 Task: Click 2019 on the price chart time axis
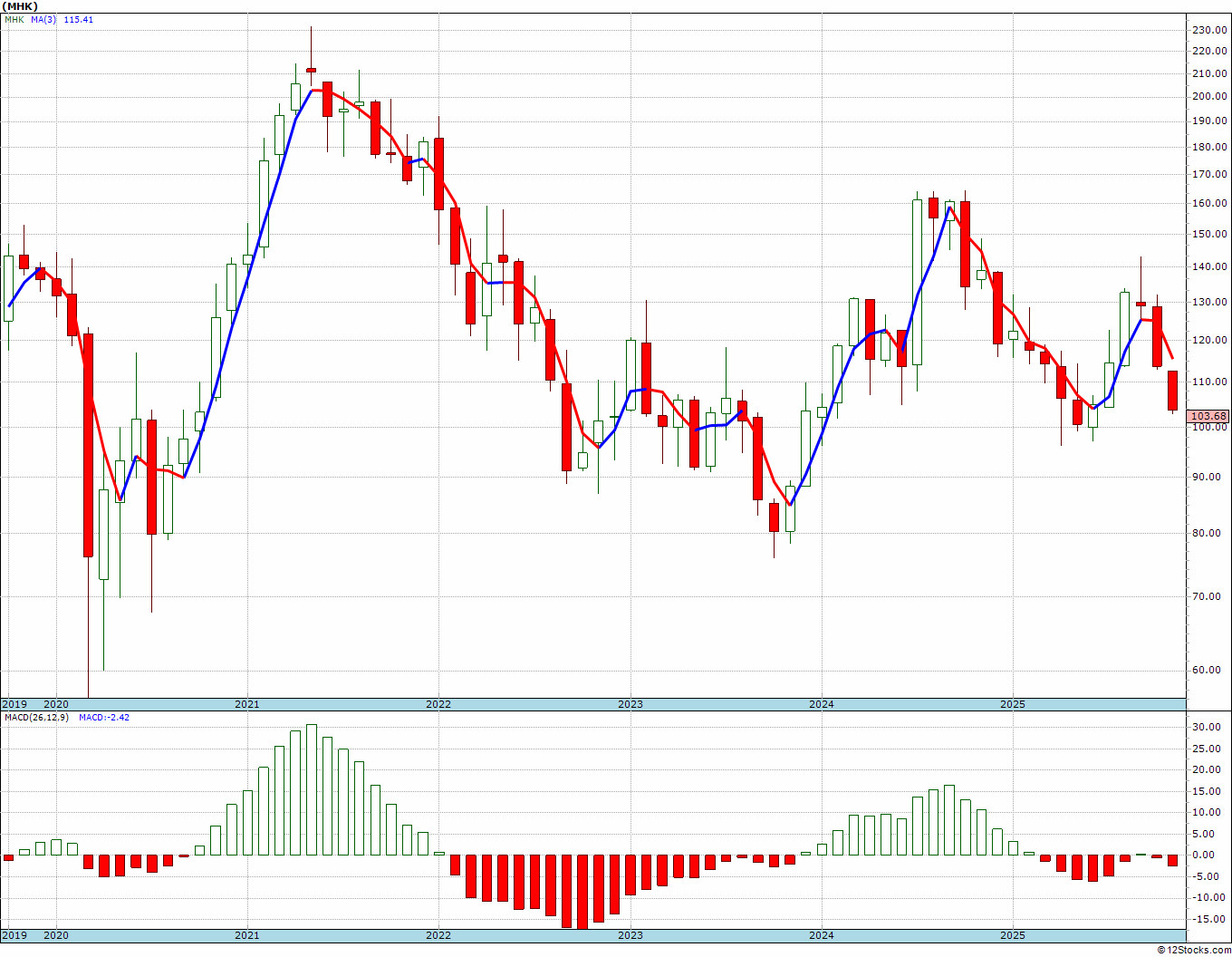14,704
